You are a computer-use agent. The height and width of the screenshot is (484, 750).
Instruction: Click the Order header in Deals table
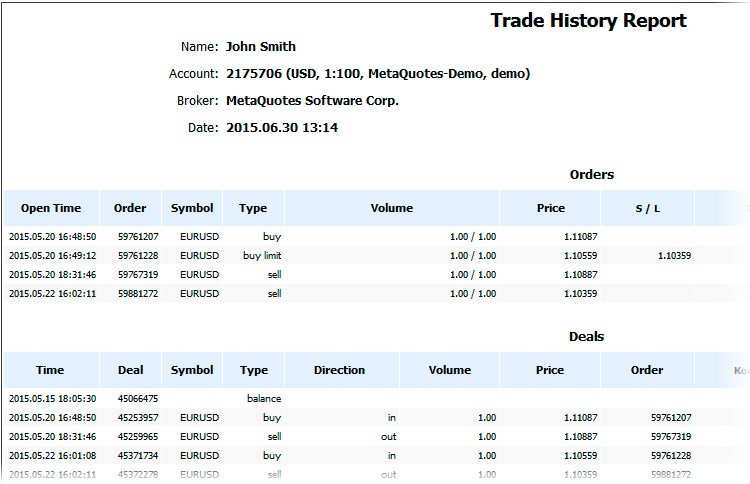pos(647,370)
